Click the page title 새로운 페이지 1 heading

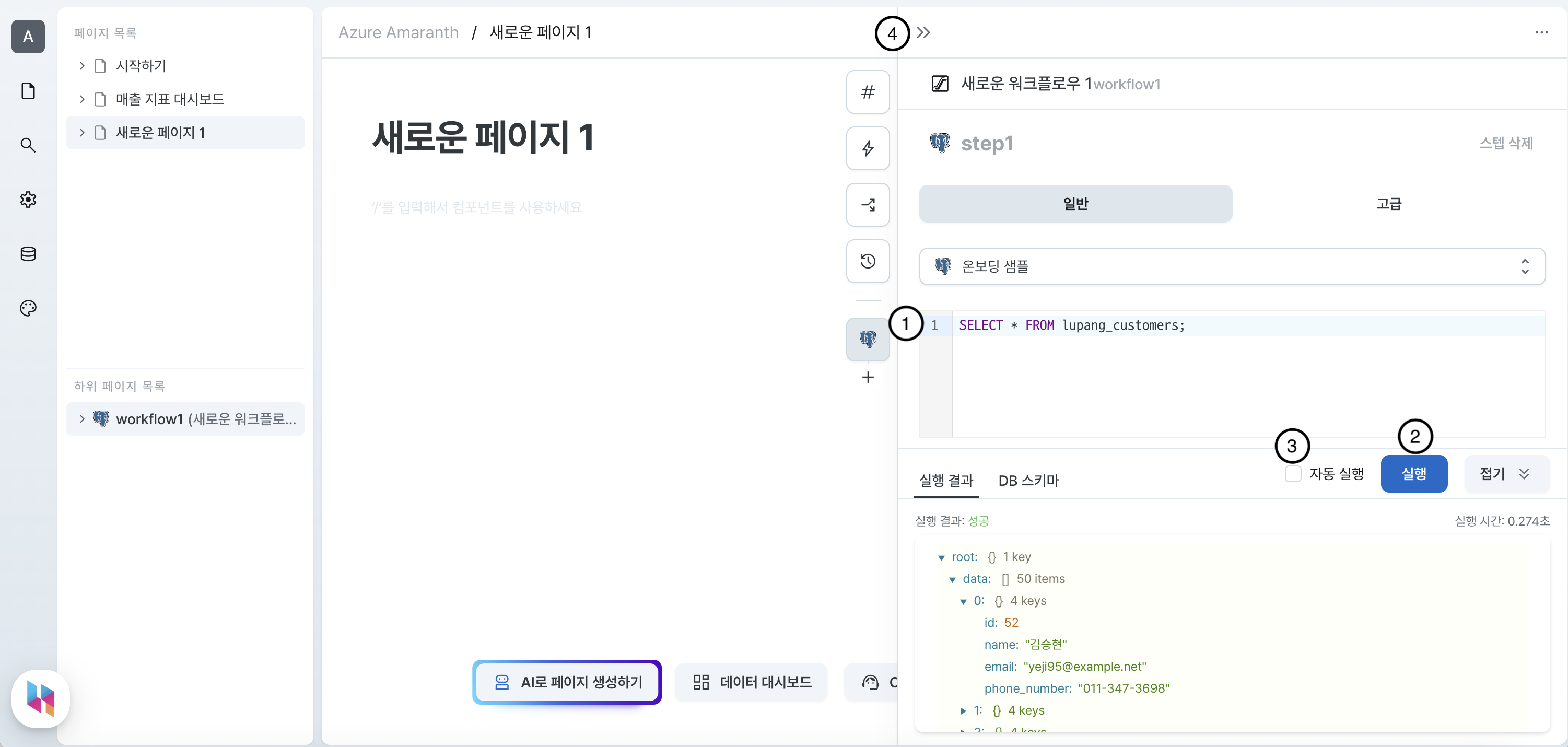click(x=483, y=137)
